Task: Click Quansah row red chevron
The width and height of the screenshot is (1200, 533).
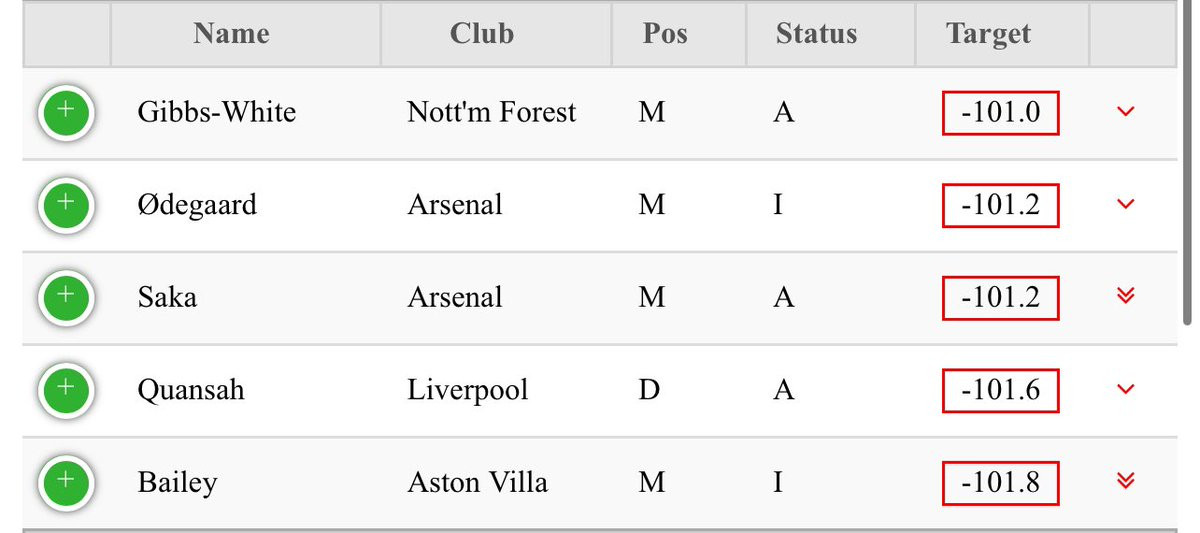Action: 1125,389
